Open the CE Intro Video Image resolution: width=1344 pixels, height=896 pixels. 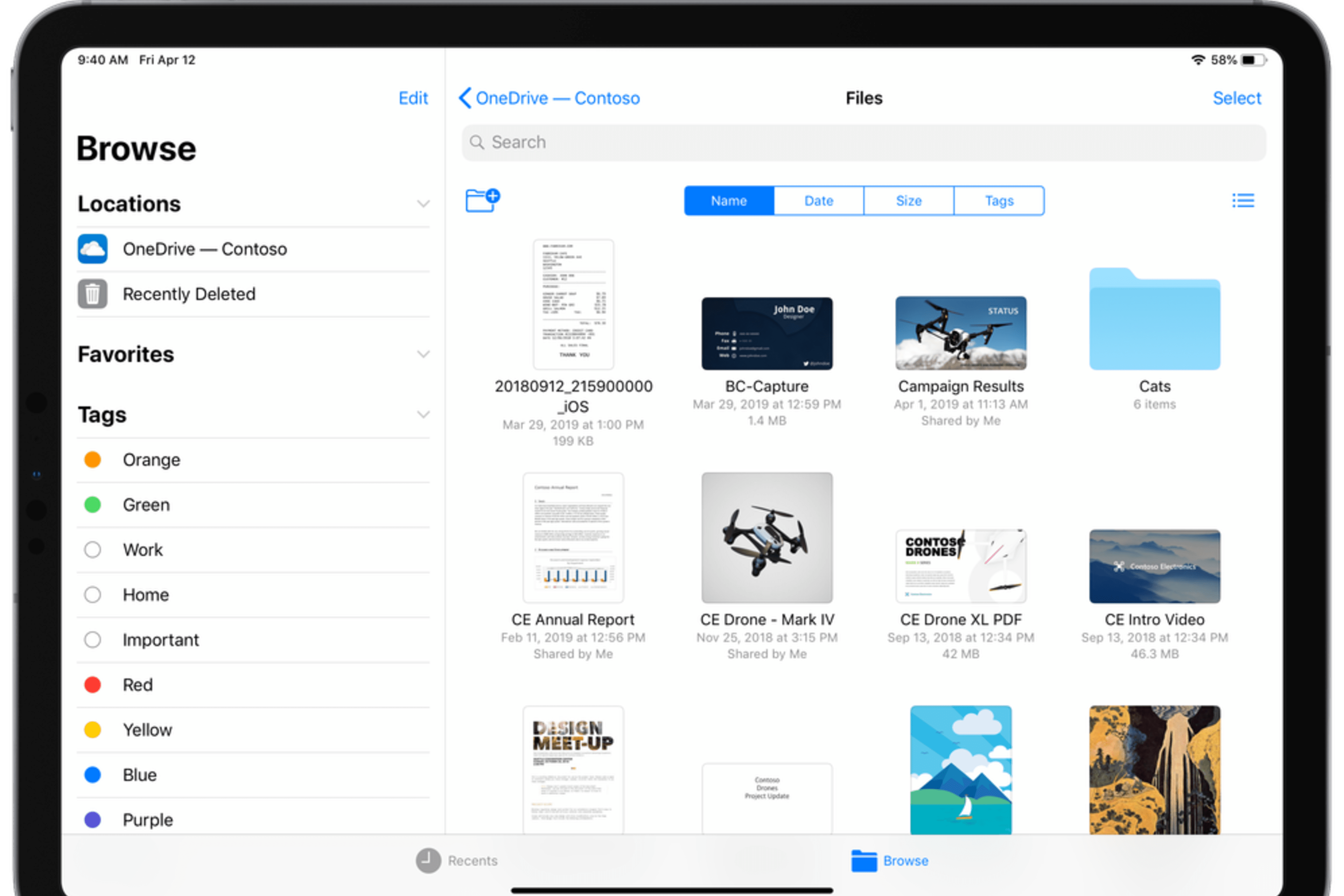click(x=1154, y=566)
